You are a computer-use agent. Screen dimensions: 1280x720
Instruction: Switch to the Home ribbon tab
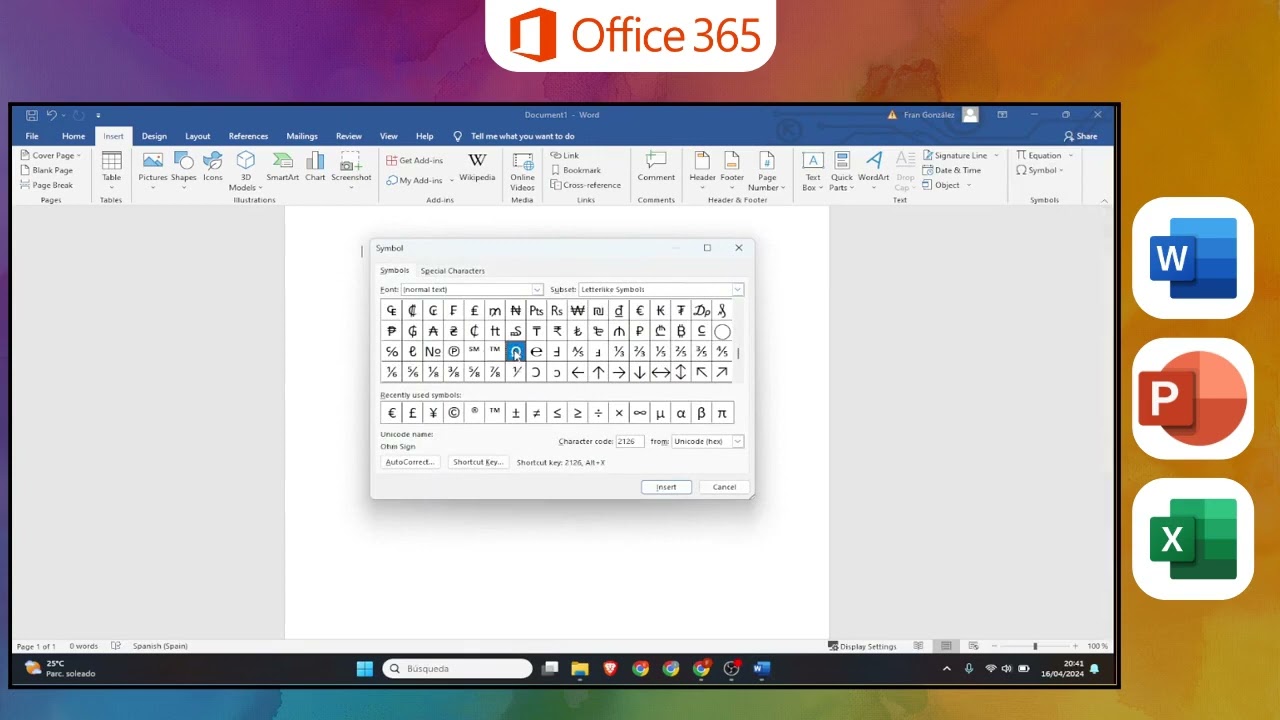[73, 136]
